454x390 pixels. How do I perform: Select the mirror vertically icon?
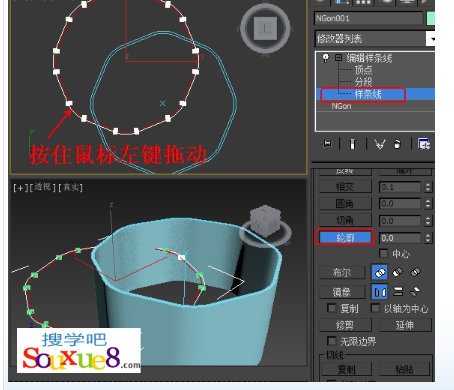tap(398, 292)
